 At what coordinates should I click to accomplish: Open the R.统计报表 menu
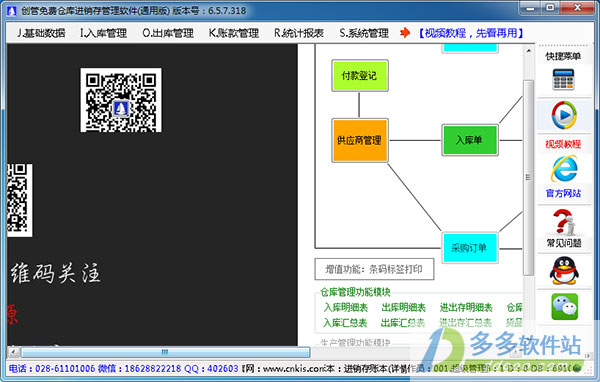pos(299,33)
